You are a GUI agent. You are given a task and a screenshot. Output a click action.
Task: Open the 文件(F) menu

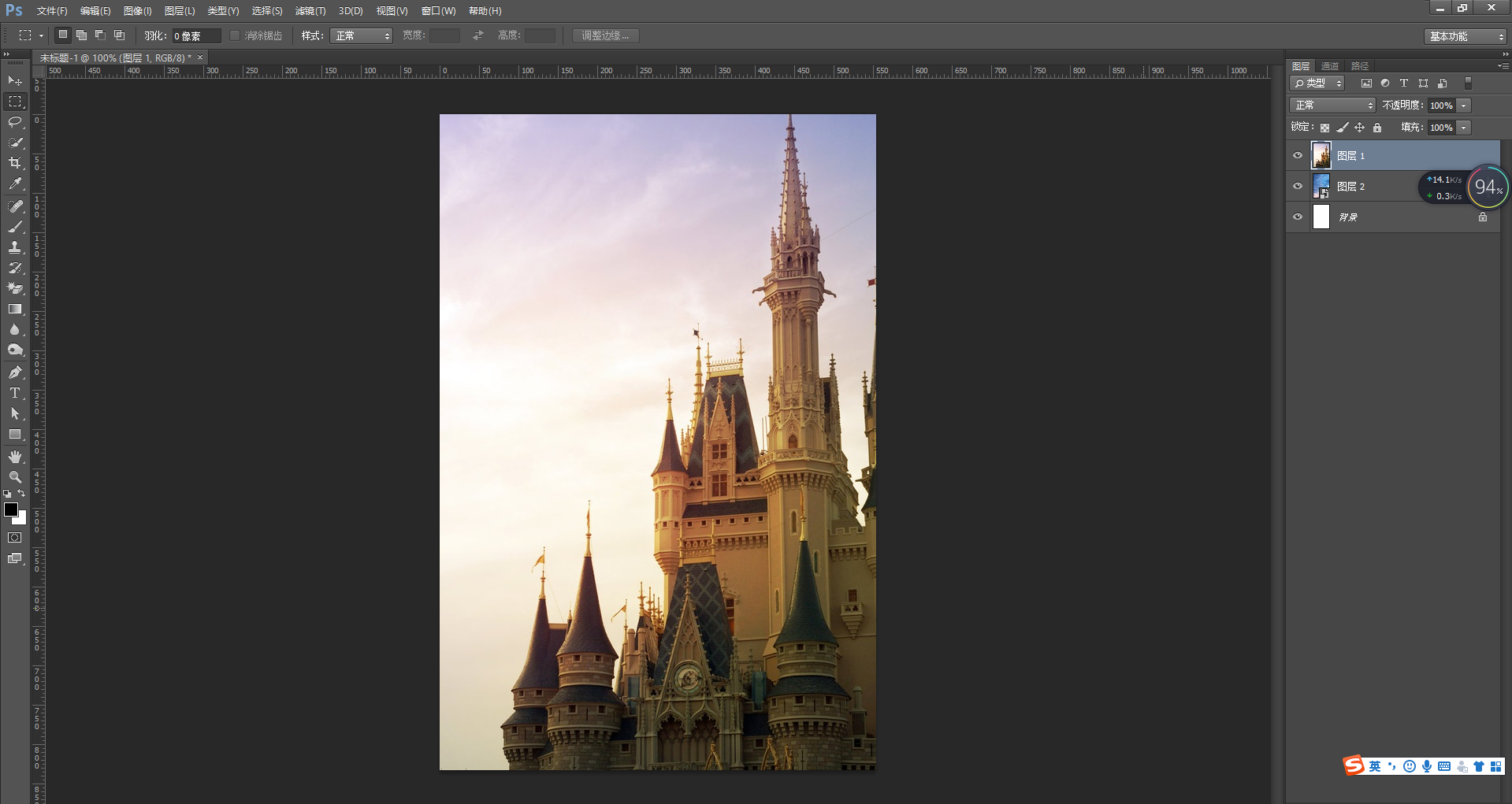[x=52, y=11]
